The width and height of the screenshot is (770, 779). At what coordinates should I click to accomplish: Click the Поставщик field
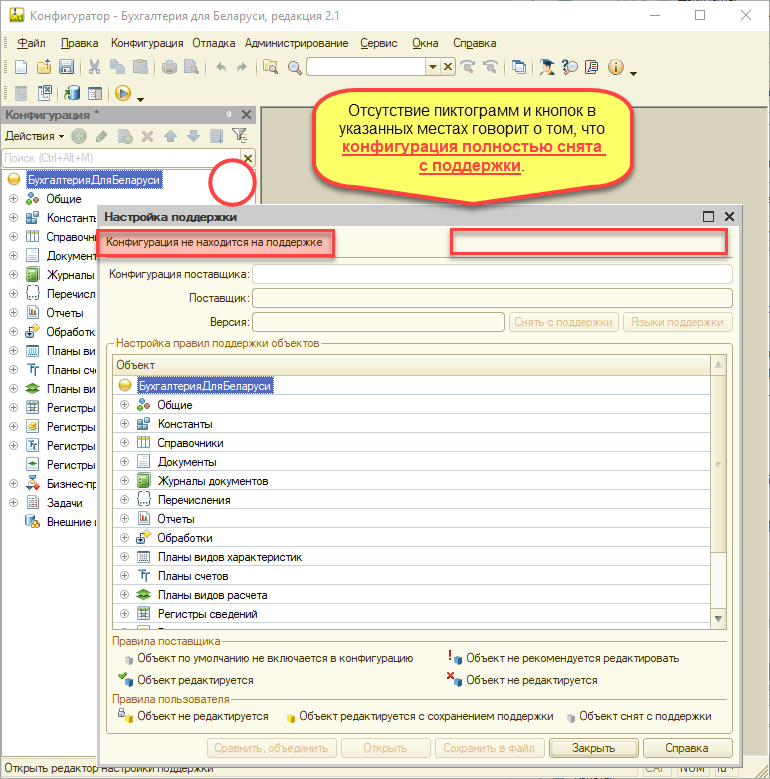[x=492, y=298]
